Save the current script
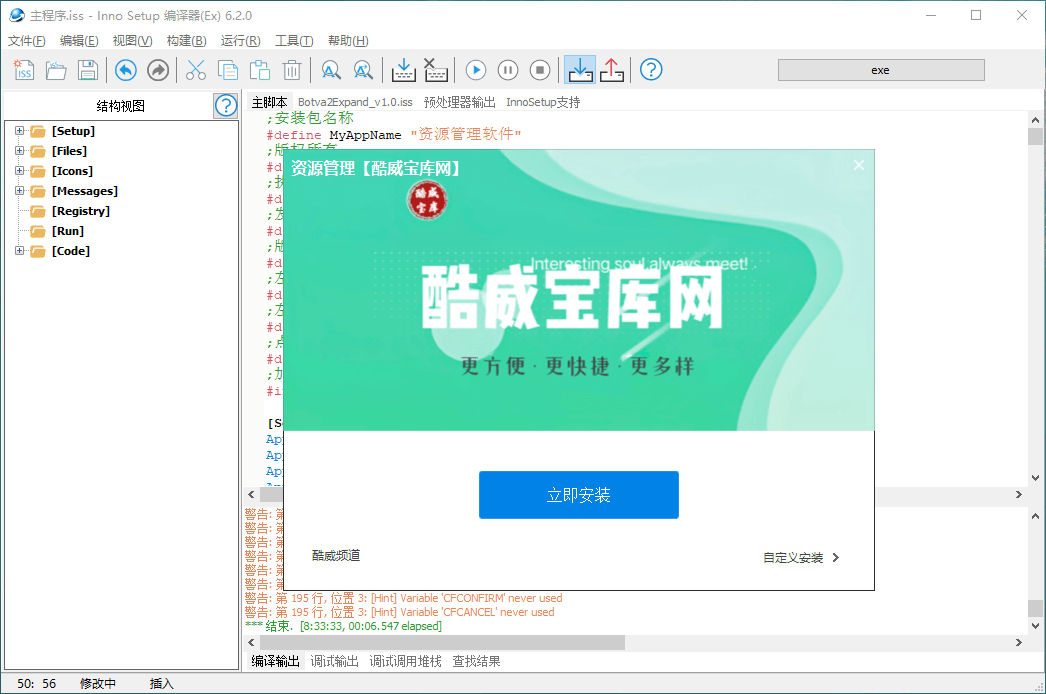This screenshot has height=694, width=1046. (x=88, y=70)
